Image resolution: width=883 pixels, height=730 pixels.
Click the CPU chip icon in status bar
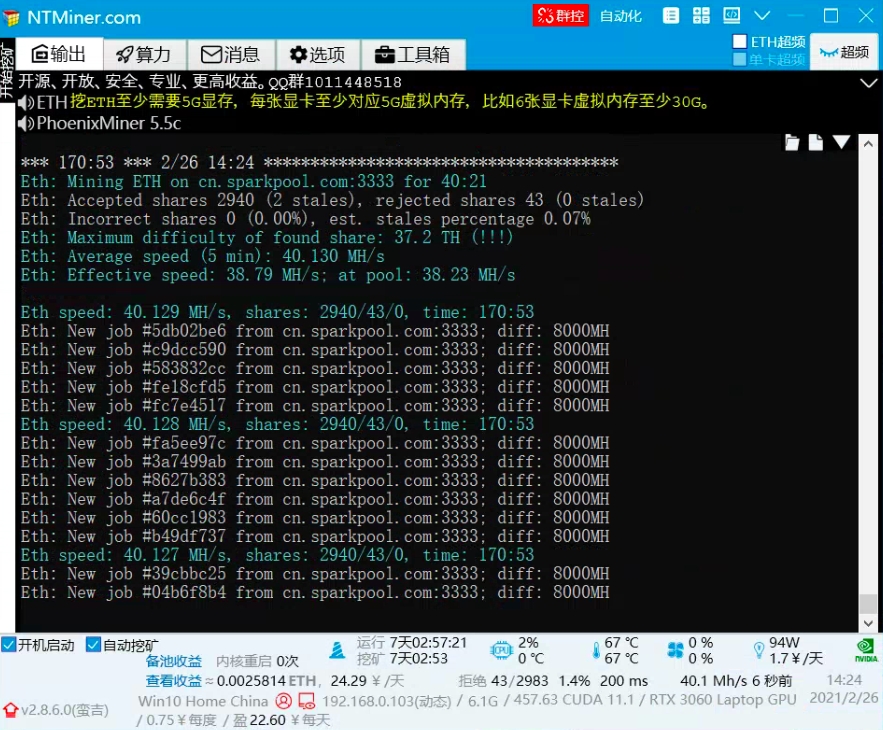(501, 651)
